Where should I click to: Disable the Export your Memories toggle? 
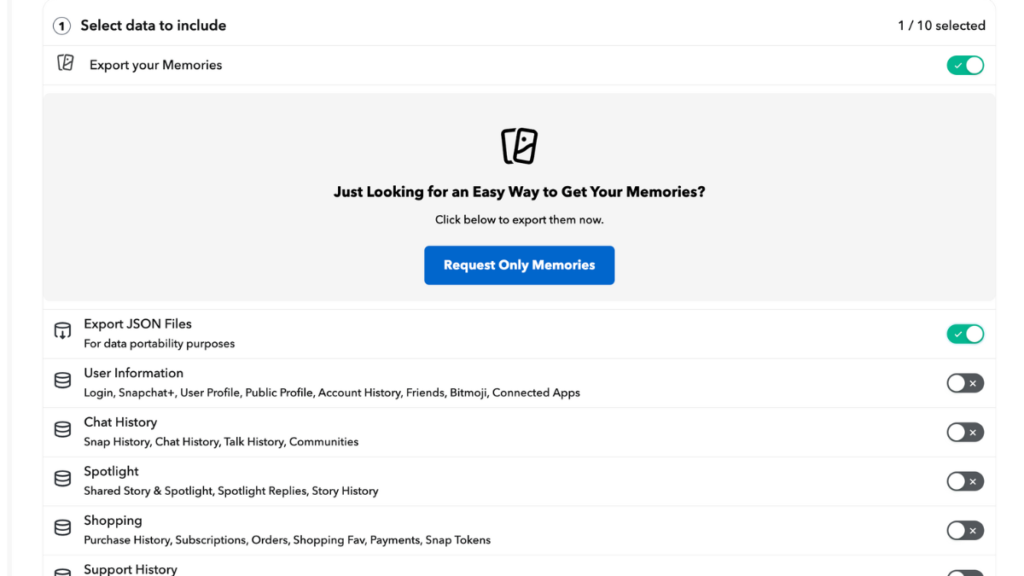[965, 65]
